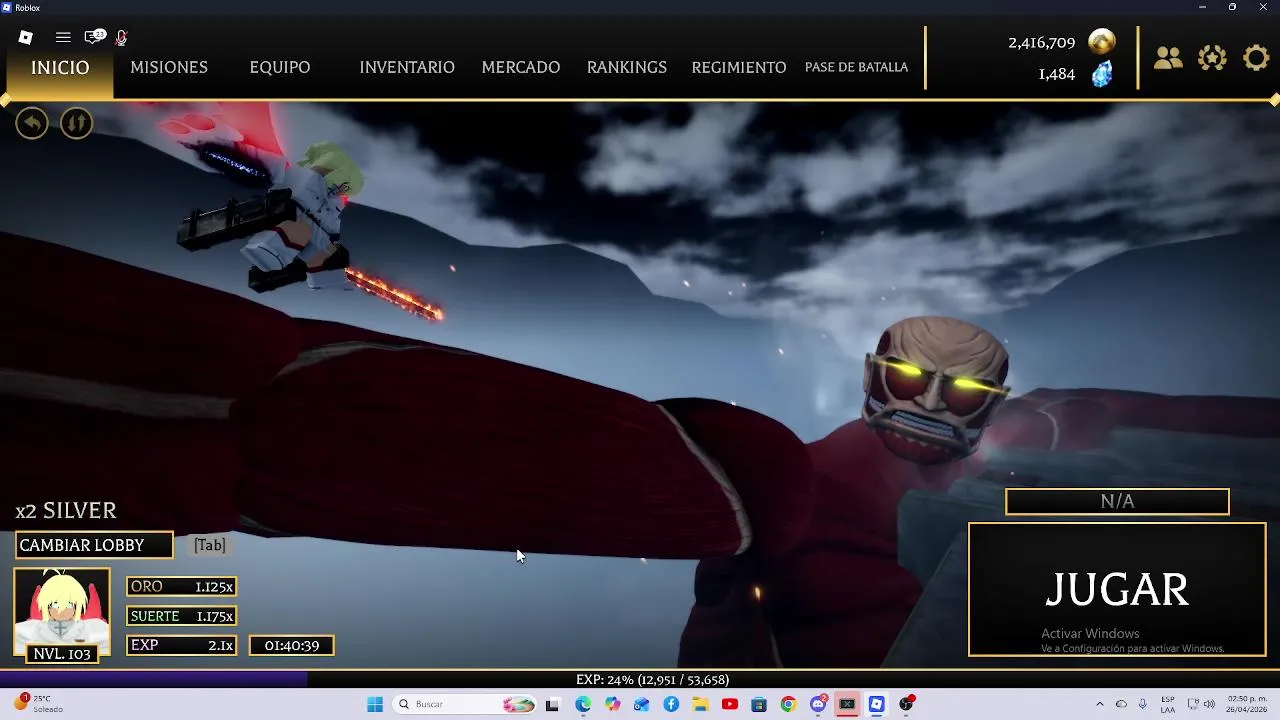This screenshot has height=720, width=1280.
Task: Open Microsoft Edge from the taskbar
Action: [x=583, y=704]
